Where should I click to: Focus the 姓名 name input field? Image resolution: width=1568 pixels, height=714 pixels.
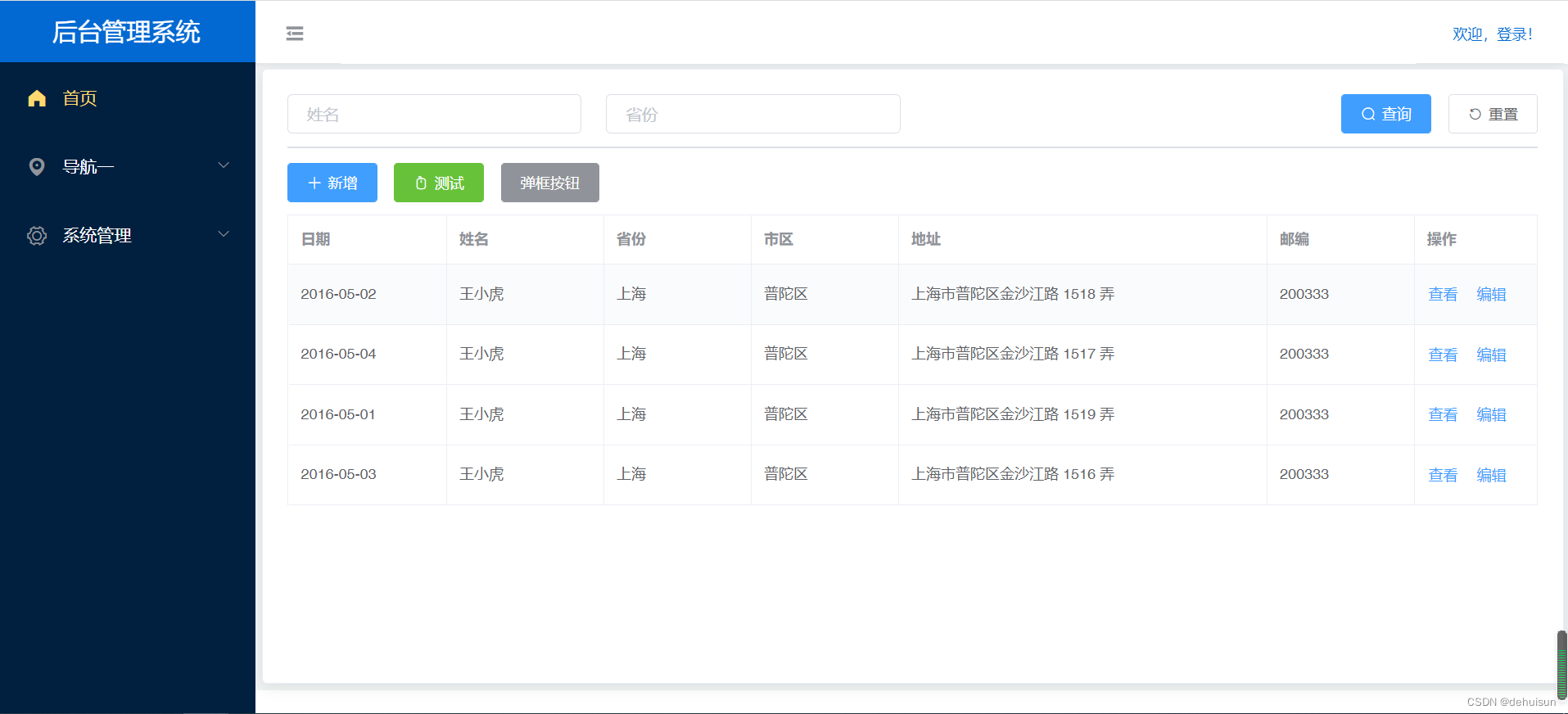434,115
